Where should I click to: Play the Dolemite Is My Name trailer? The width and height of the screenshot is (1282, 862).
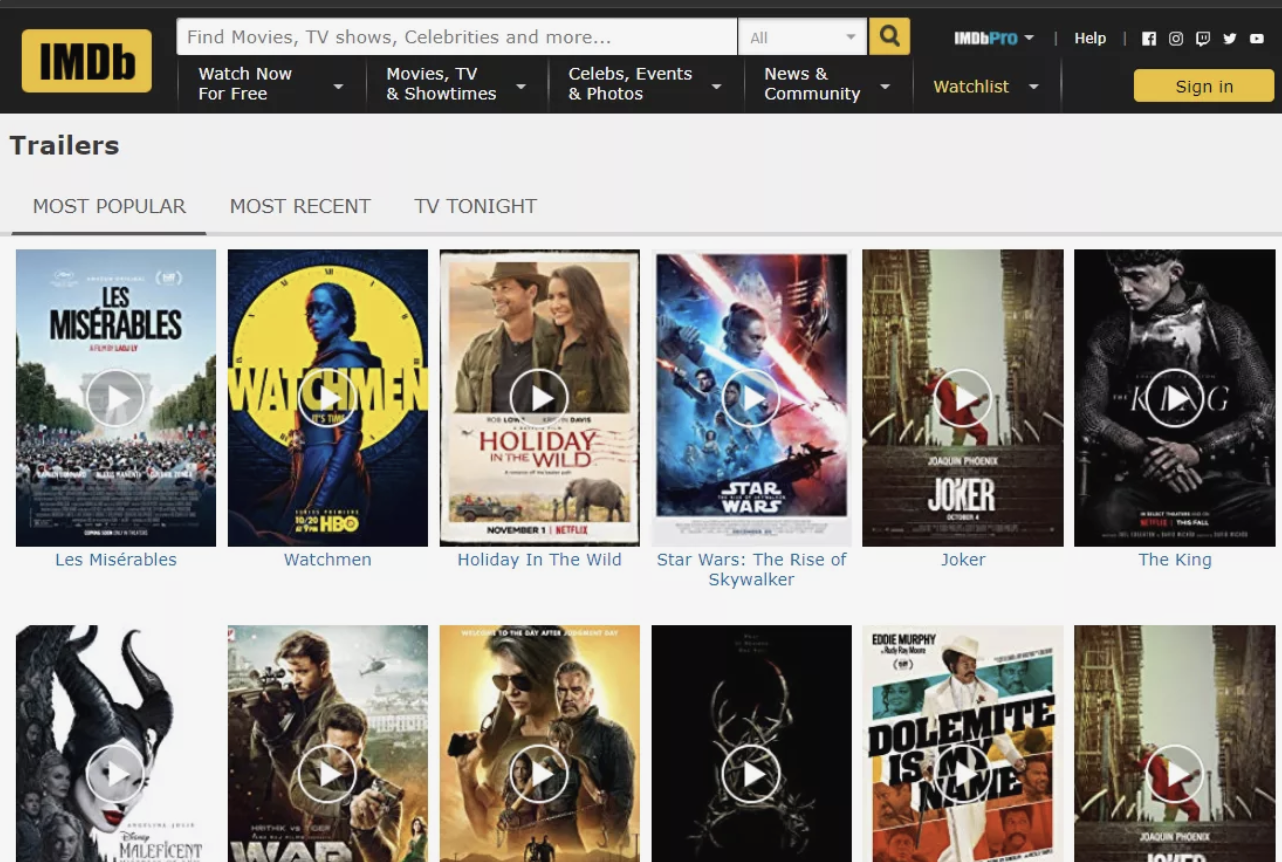963,773
